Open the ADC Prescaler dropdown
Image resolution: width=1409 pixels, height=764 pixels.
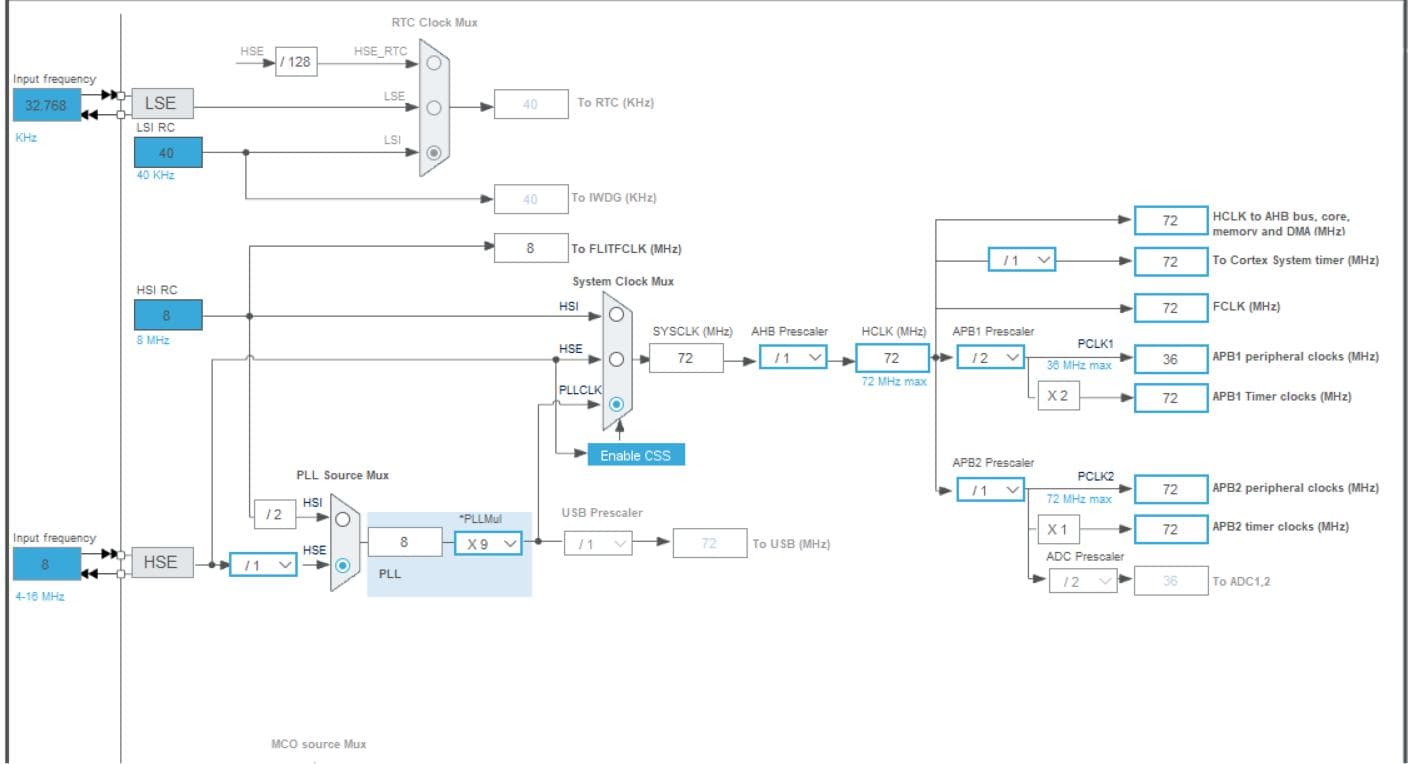point(1083,581)
